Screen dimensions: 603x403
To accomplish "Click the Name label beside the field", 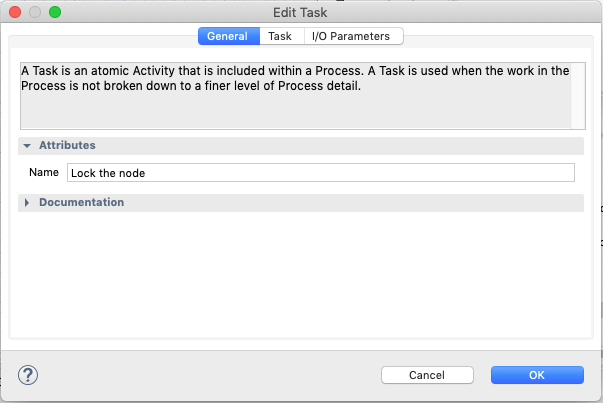I will click(x=44, y=172).
